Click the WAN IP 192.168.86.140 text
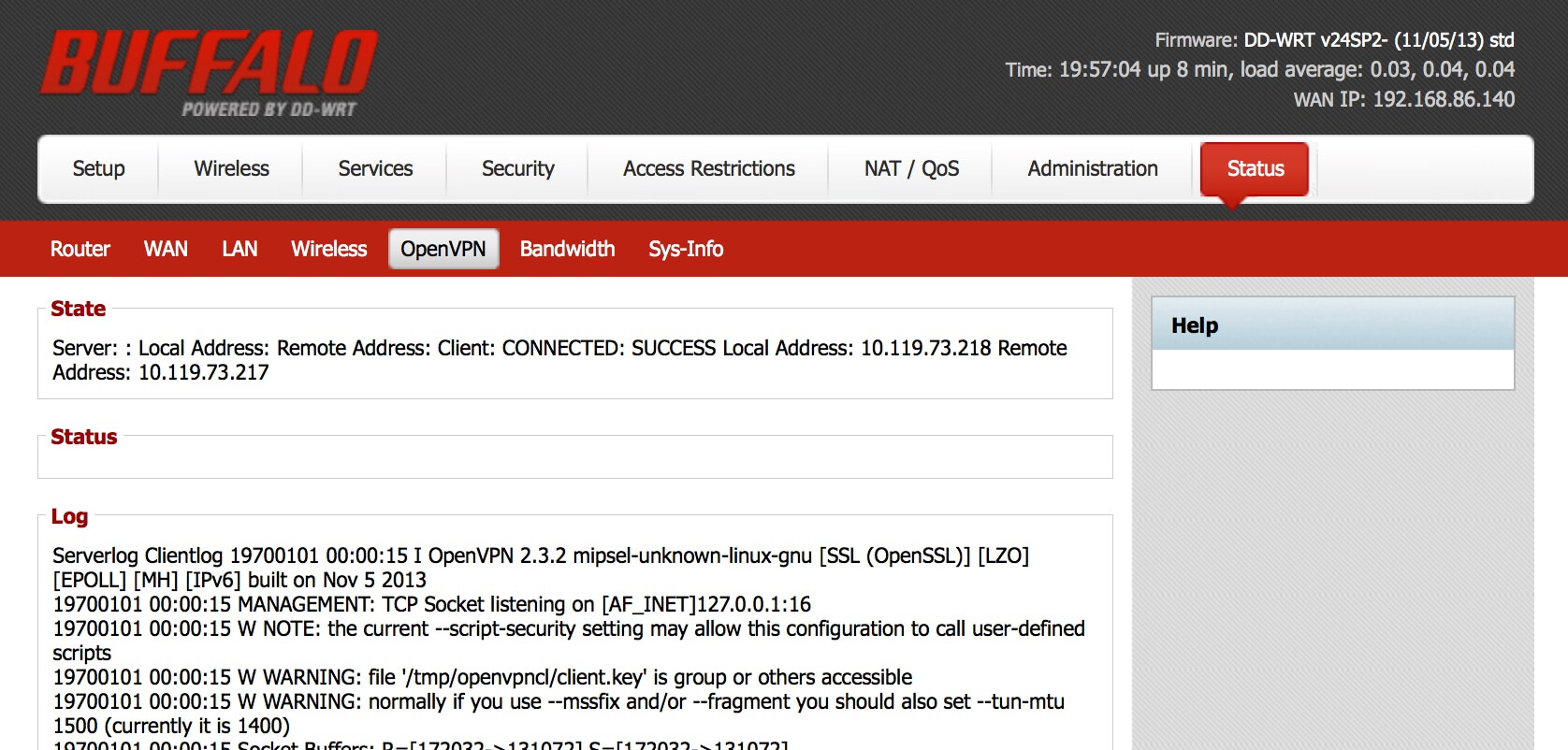The height and width of the screenshot is (750, 1568). point(1403,99)
